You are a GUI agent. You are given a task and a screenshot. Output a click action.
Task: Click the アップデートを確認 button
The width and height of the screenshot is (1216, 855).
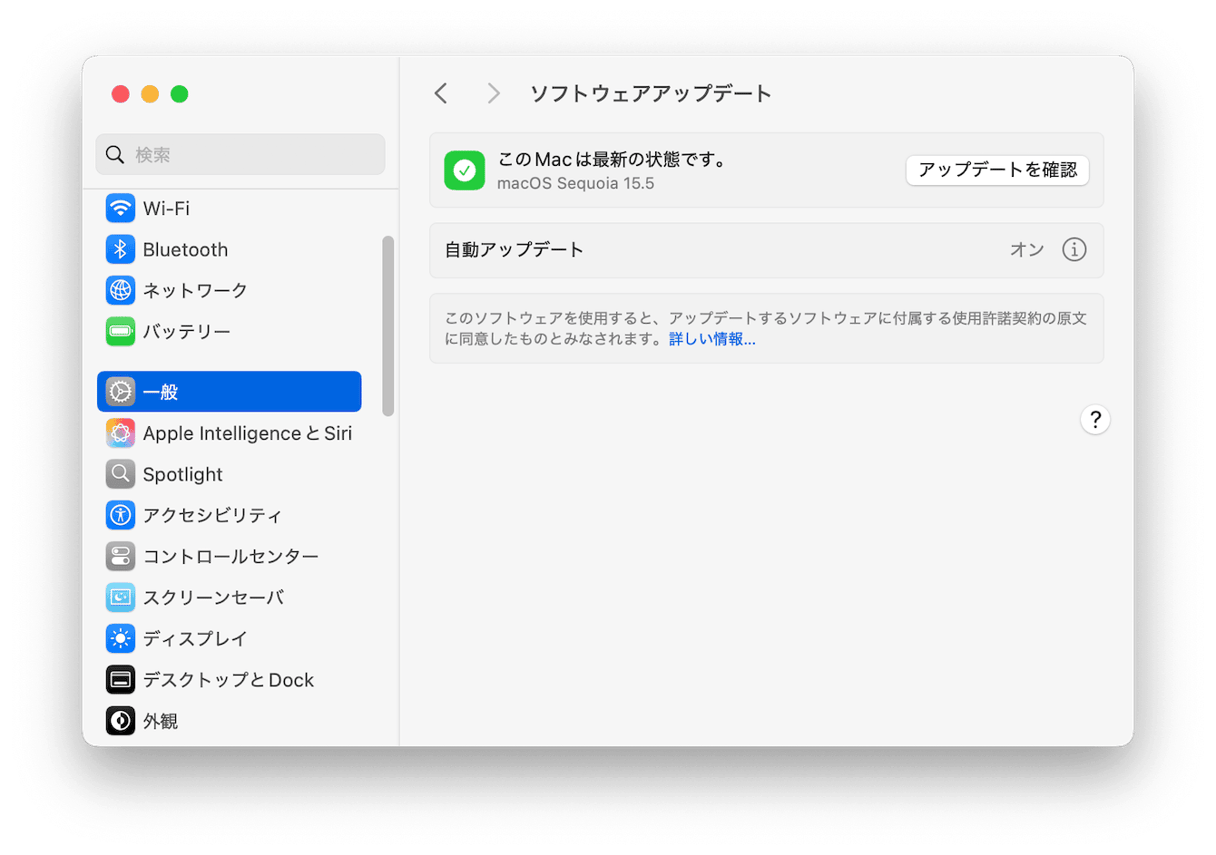(997, 170)
